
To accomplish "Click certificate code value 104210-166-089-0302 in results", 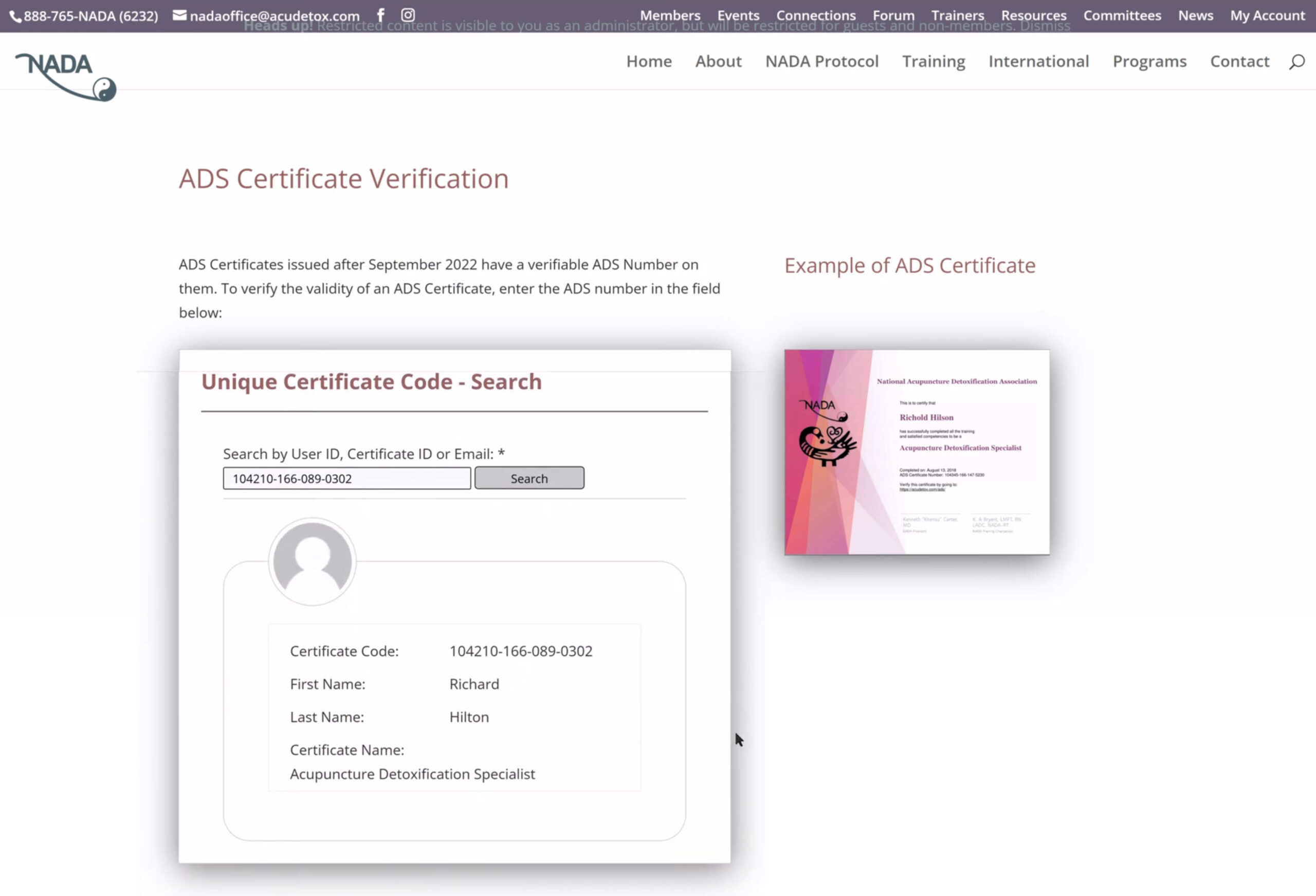I will tap(521, 651).
